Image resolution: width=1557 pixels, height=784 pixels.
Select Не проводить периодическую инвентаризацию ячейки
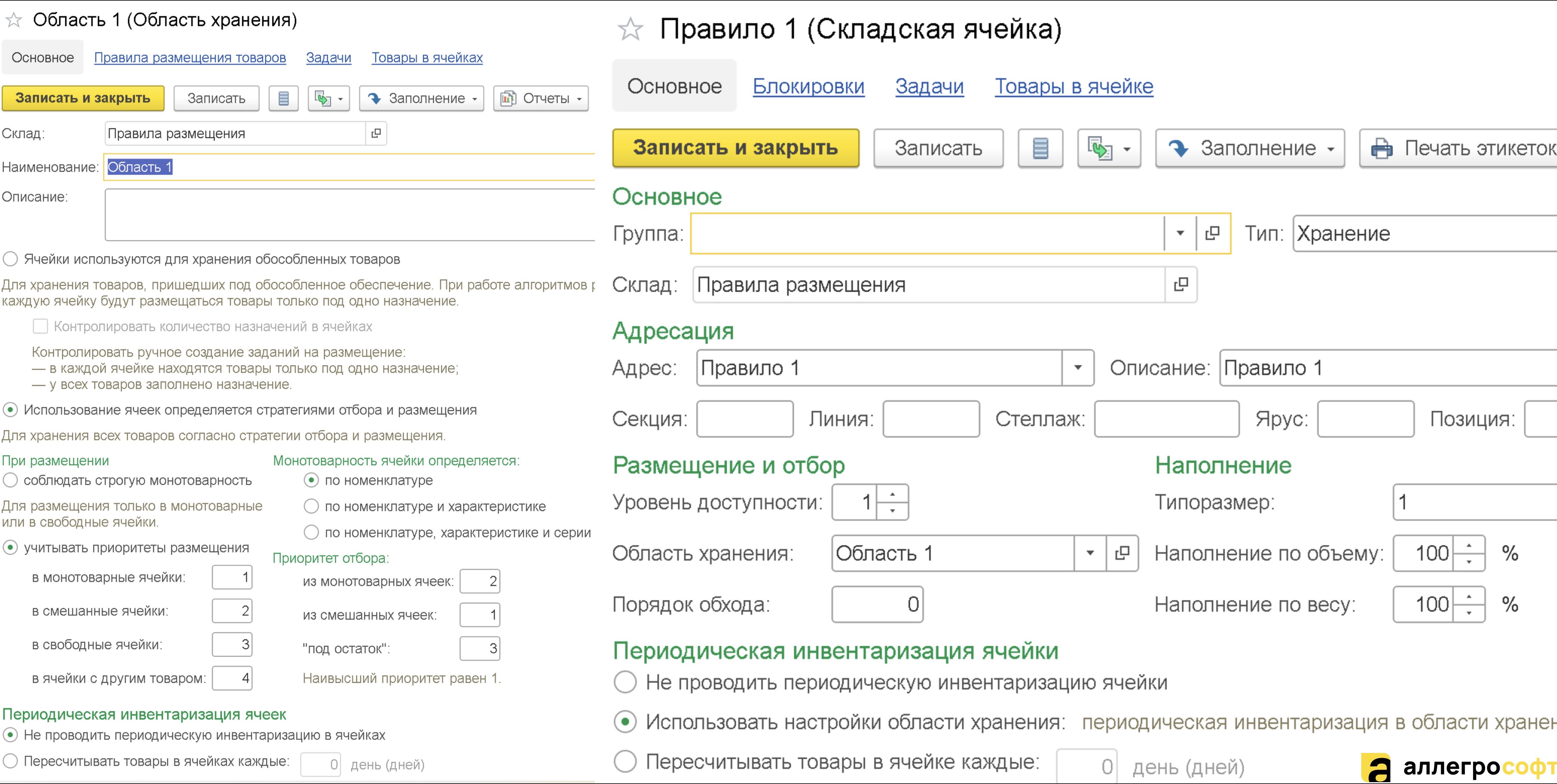[x=625, y=682]
